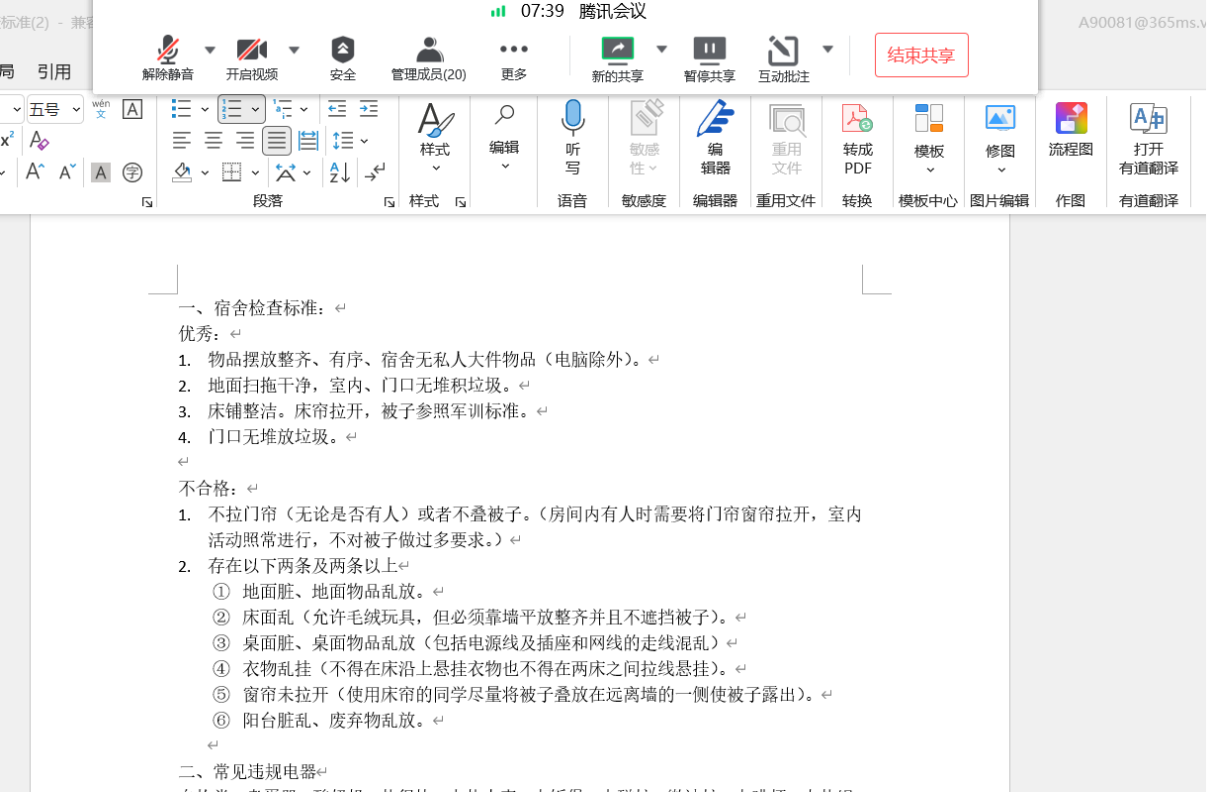
Task: Open numbered list style dropdown arrow
Action: (256, 109)
